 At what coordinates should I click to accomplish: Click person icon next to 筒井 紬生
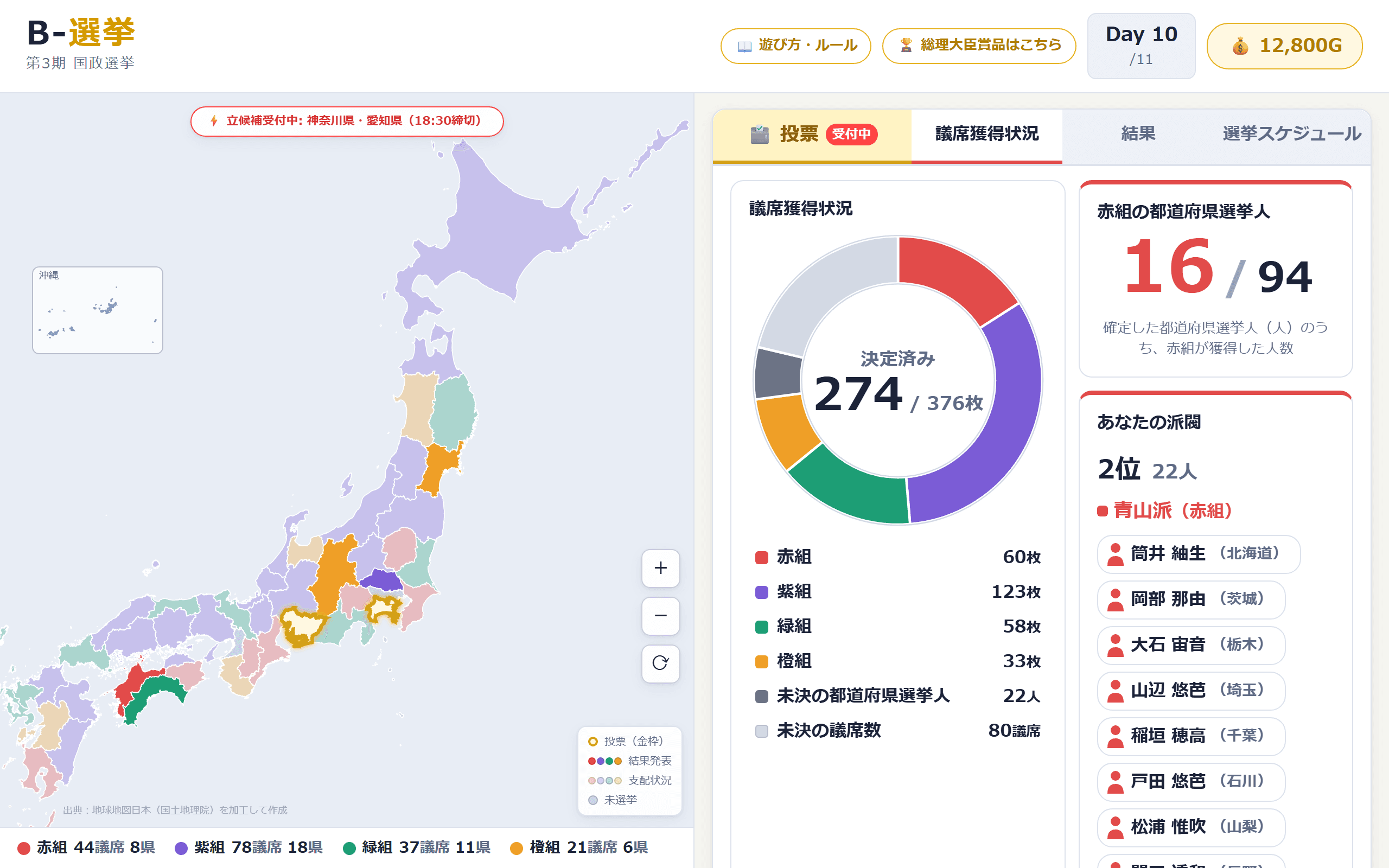pyautogui.click(x=1115, y=554)
